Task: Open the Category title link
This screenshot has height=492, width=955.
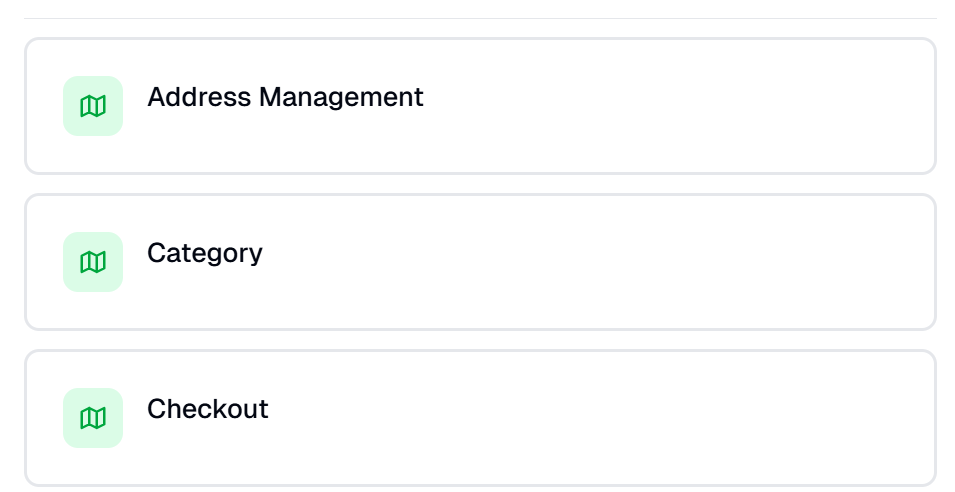Action: [x=204, y=253]
